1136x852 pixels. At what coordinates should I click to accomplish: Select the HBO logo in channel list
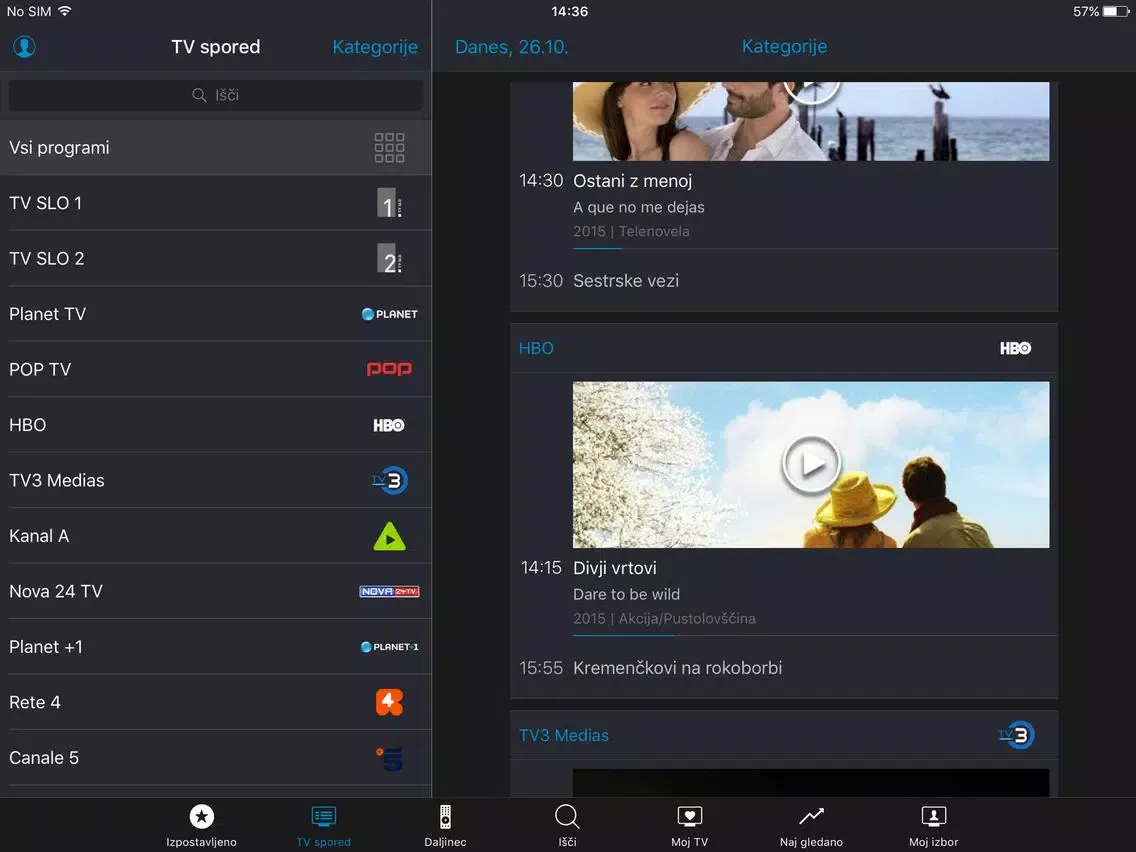click(x=389, y=425)
